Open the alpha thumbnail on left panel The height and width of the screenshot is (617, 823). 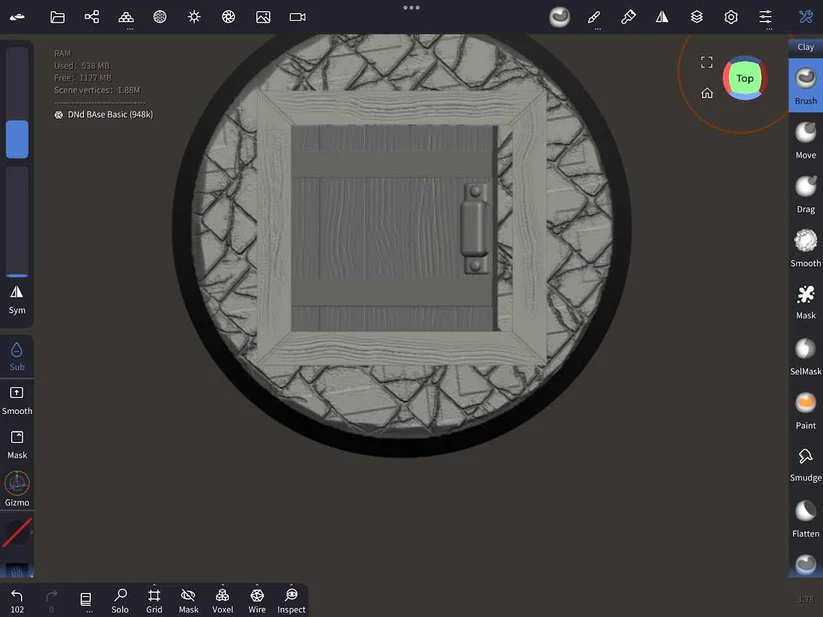pyautogui.click(x=17, y=570)
